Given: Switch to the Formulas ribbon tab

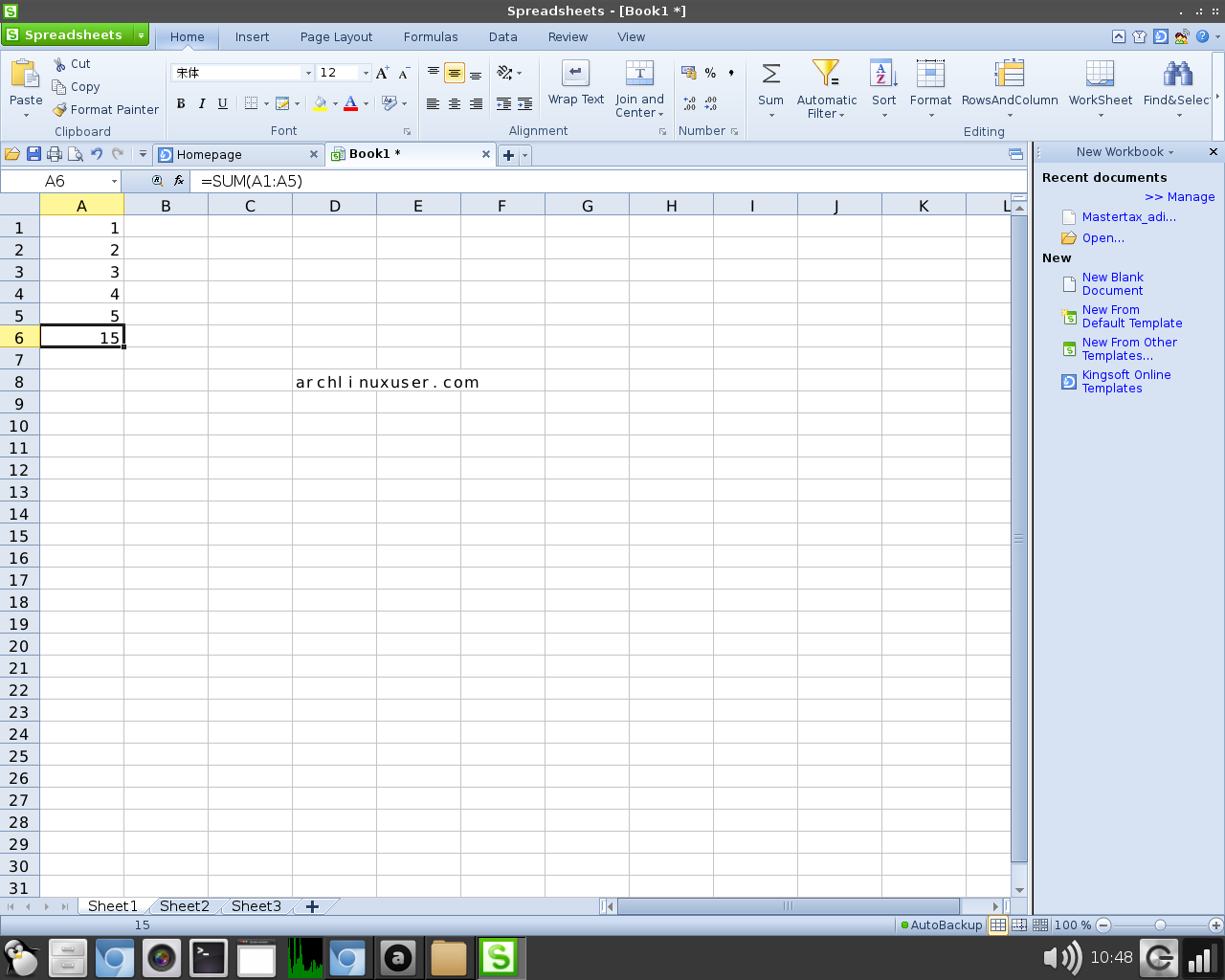Looking at the screenshot, I should pyautogui.click(x=431, y=36).
